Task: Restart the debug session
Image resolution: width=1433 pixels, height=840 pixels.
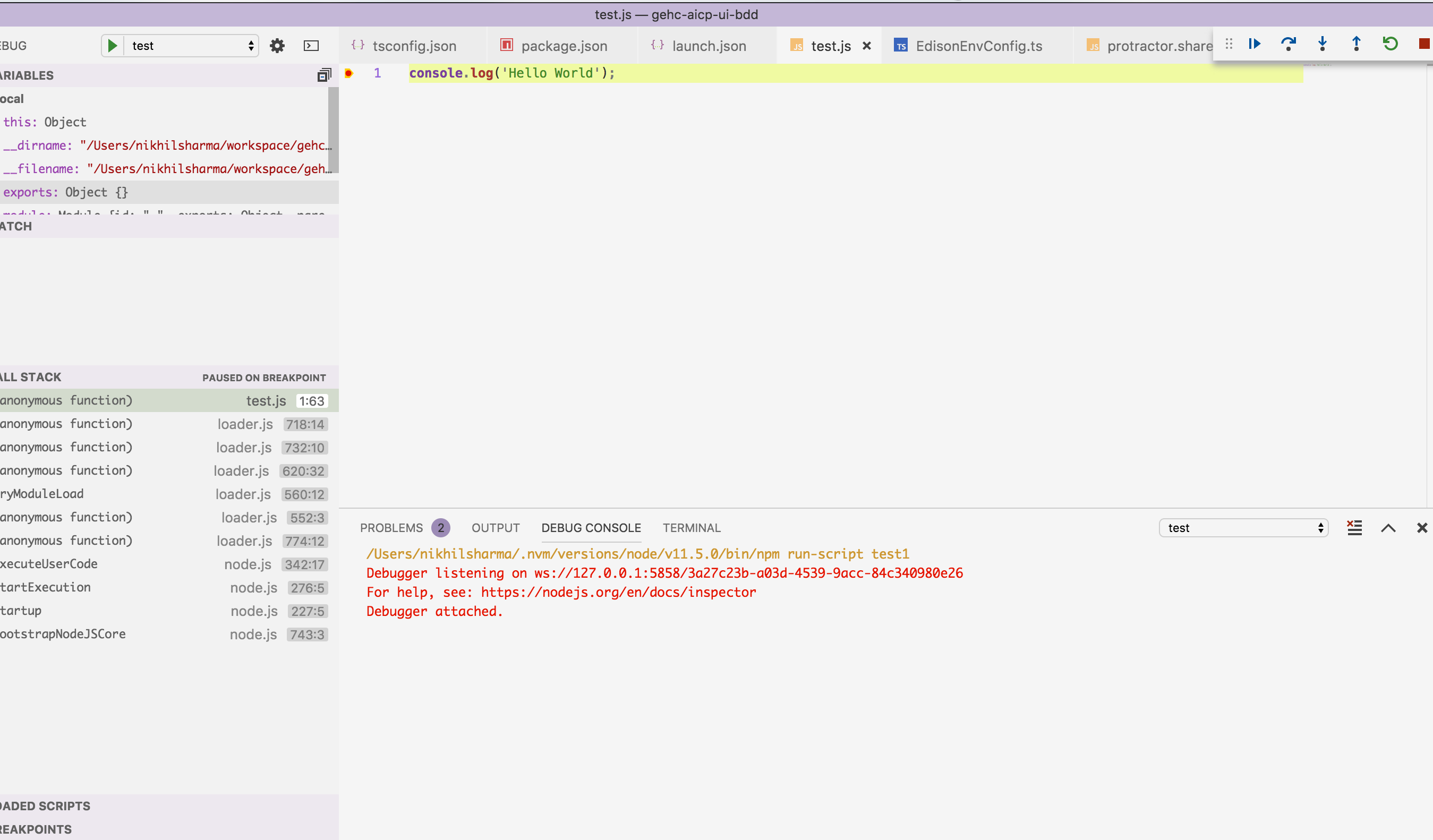Action: pos(1391,44)
